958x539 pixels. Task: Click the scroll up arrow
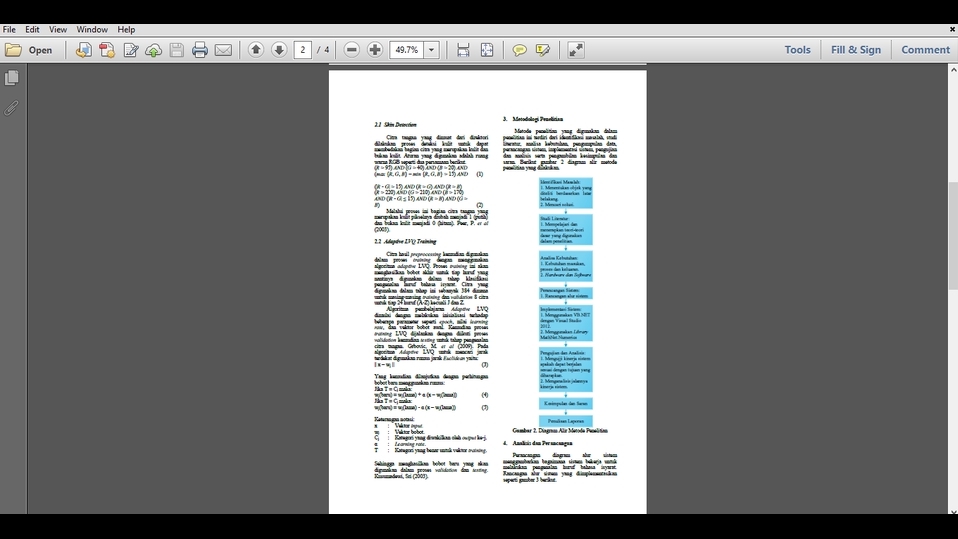coord(953,70)
